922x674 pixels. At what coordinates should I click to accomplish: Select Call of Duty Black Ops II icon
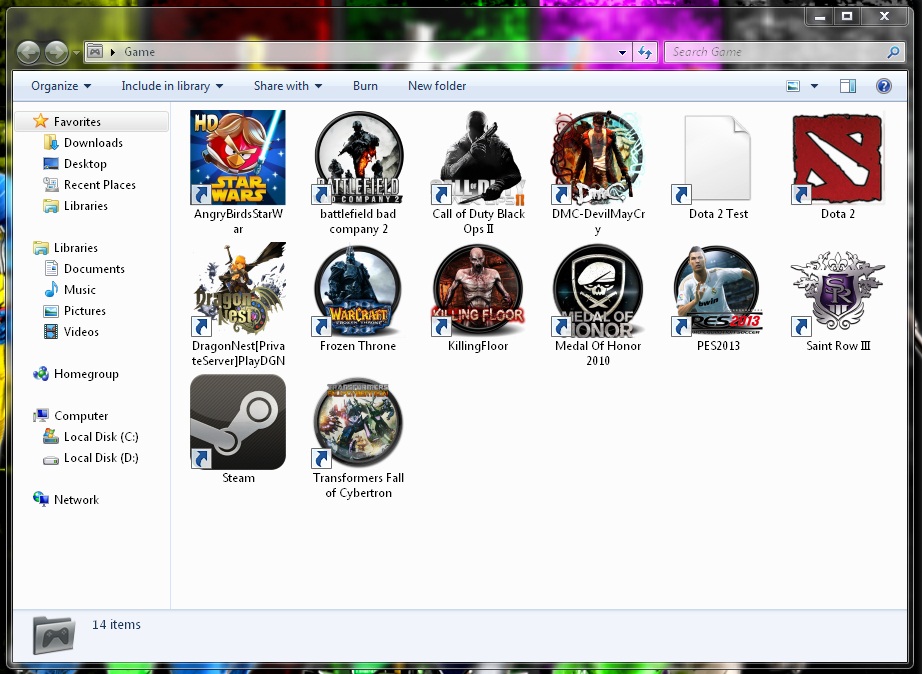click(478, 158)
